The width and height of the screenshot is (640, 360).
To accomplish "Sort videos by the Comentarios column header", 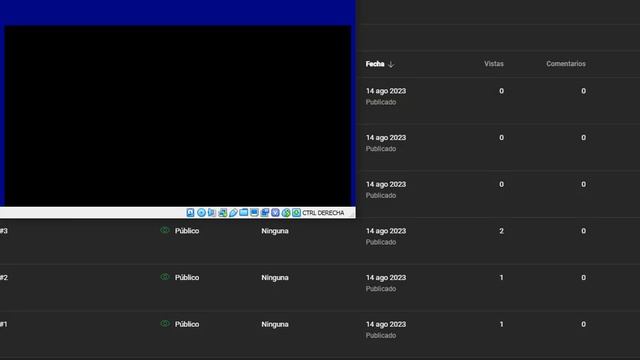I will [566, 64].
